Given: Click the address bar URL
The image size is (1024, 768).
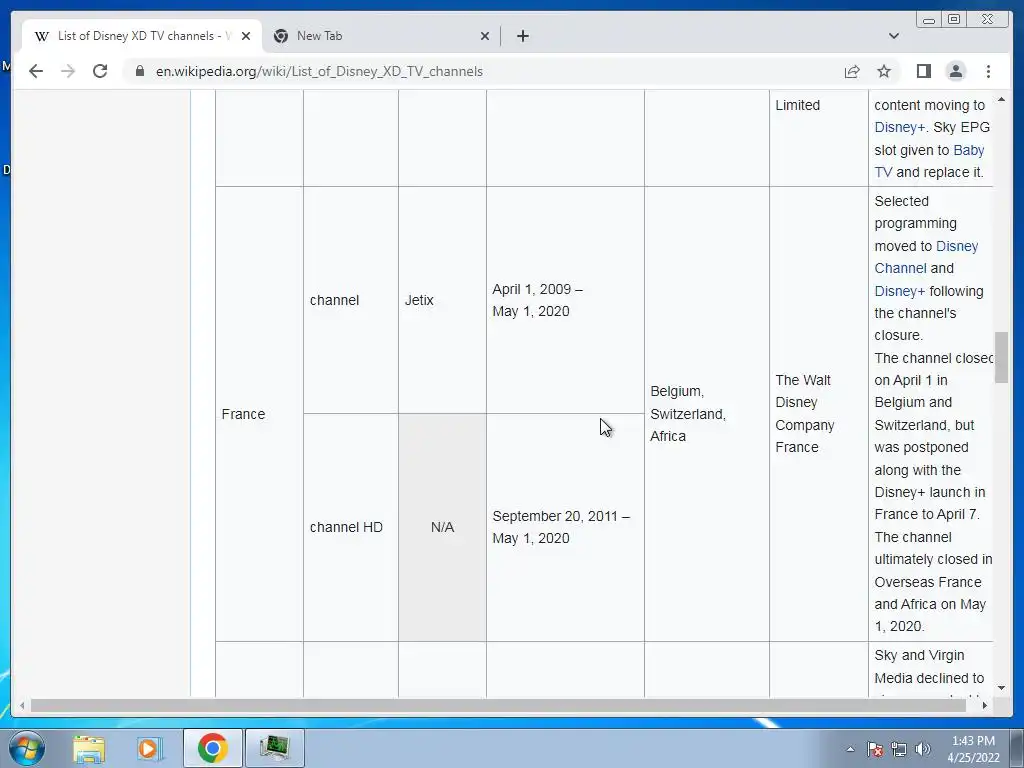Looking at the screenshot, I should [x=319, y=71].
